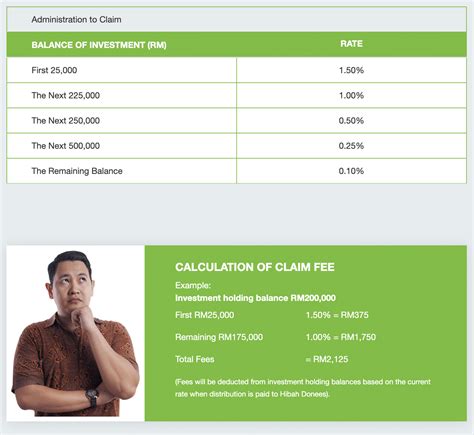Image resolution: width=474 pixels, height=435 pixels.
Task: Select the 'Administration to Claim' heading
Action: (76, 20)
